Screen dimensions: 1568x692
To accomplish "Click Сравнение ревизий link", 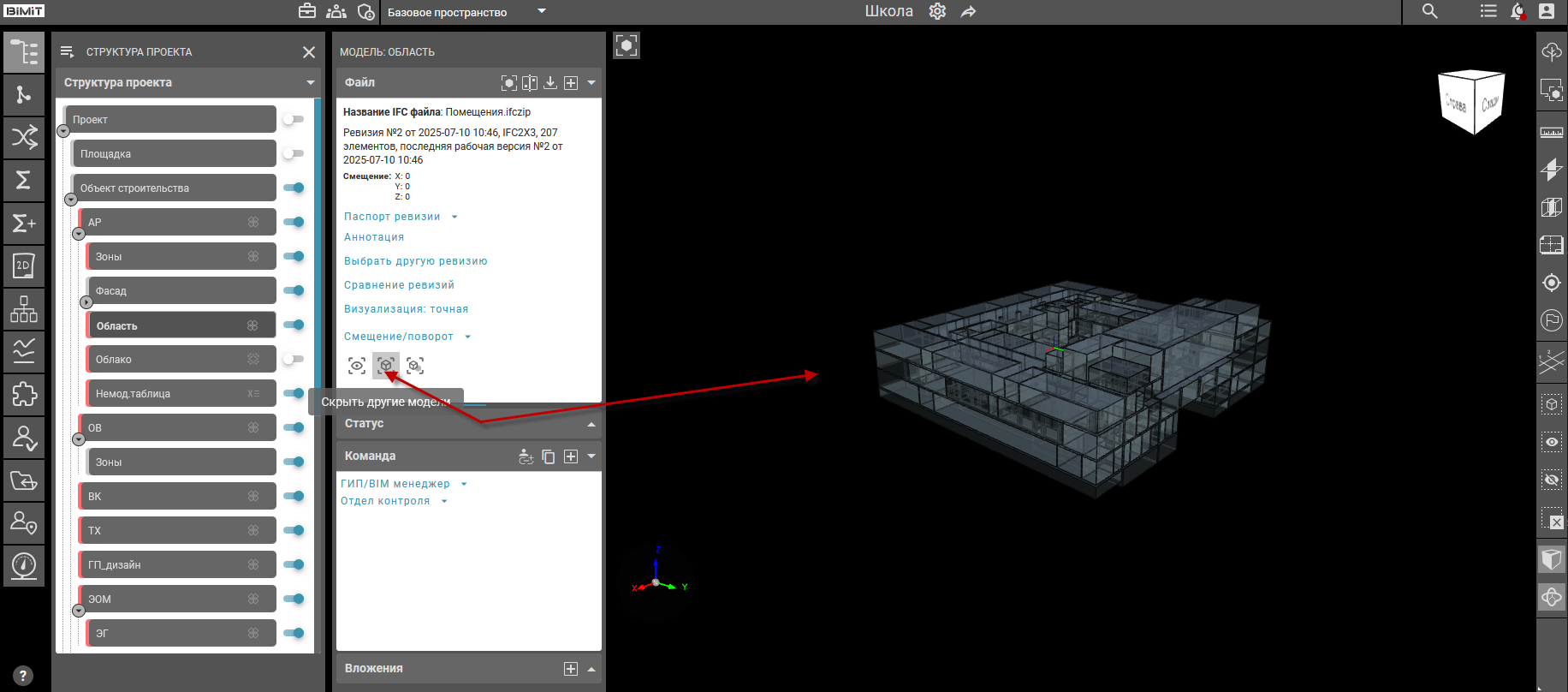I will 399,285.
